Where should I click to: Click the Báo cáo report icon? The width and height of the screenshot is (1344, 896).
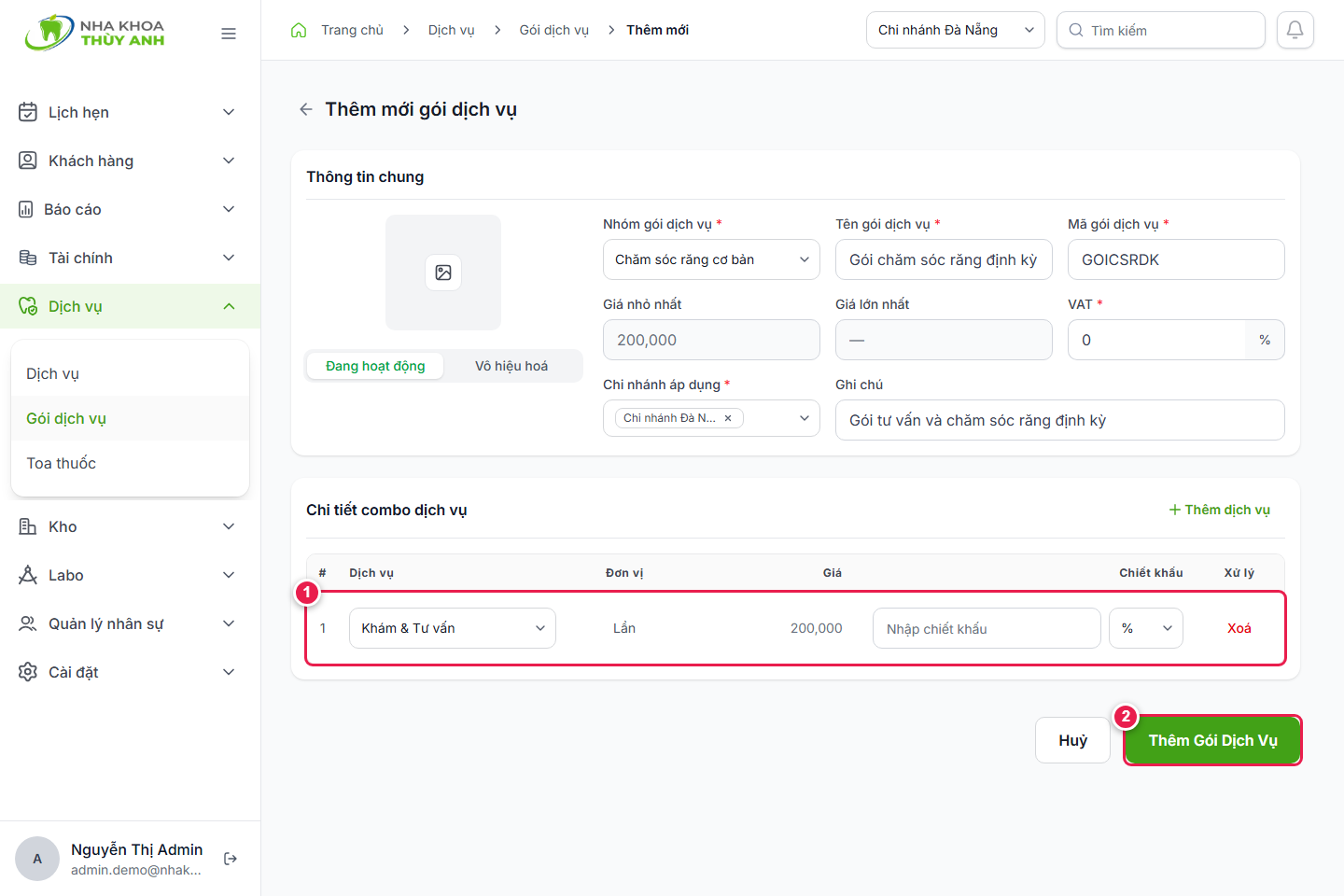(26, 209)
